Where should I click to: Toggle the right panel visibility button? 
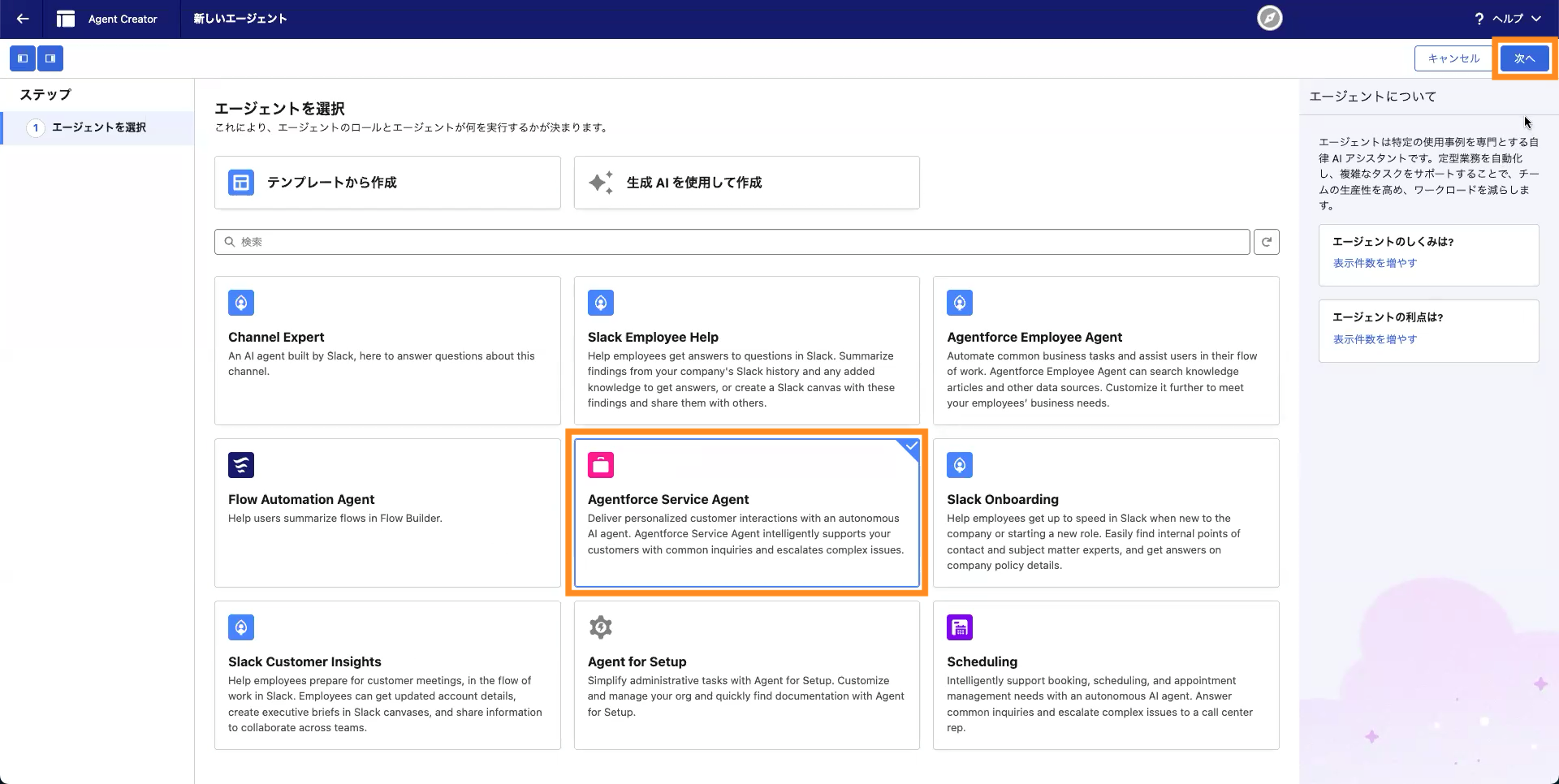tap(50, 58)
